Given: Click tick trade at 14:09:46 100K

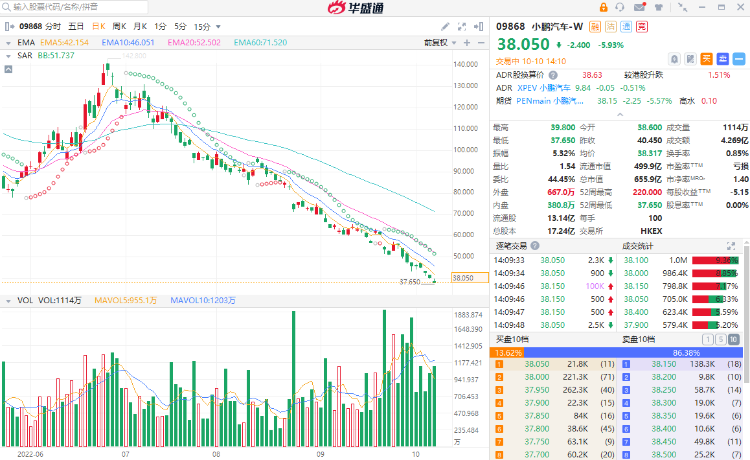Looking at the screenshot, I should coord(554,286).
